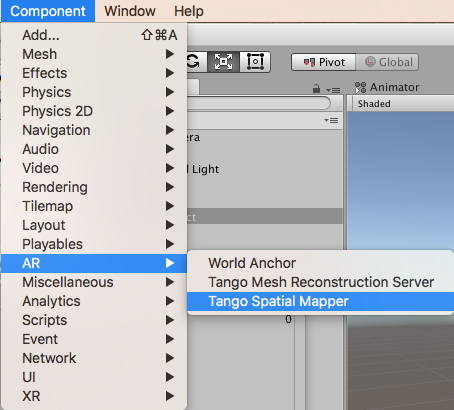The height and width of the screenshot is (410, 454).
Task: Open the Event submenu
Action: 94,339
